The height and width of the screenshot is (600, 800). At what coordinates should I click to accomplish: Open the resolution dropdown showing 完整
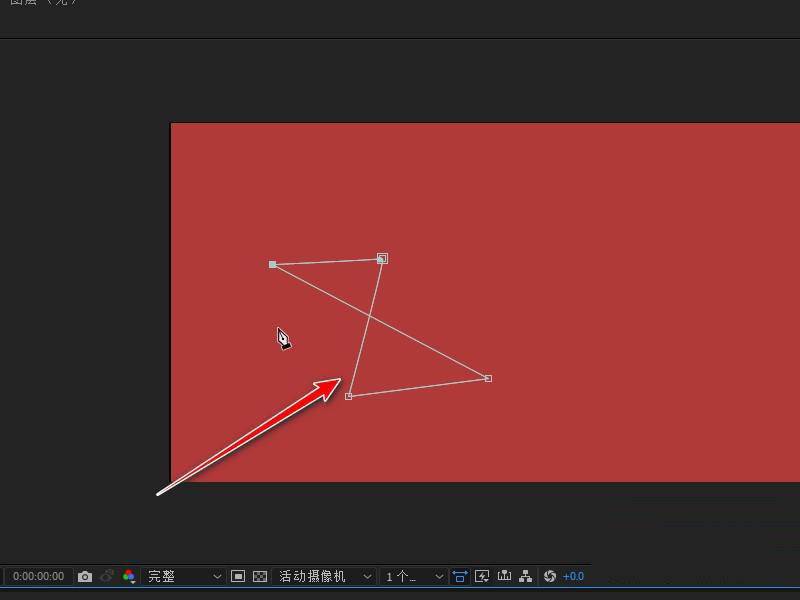pos(183,577)
